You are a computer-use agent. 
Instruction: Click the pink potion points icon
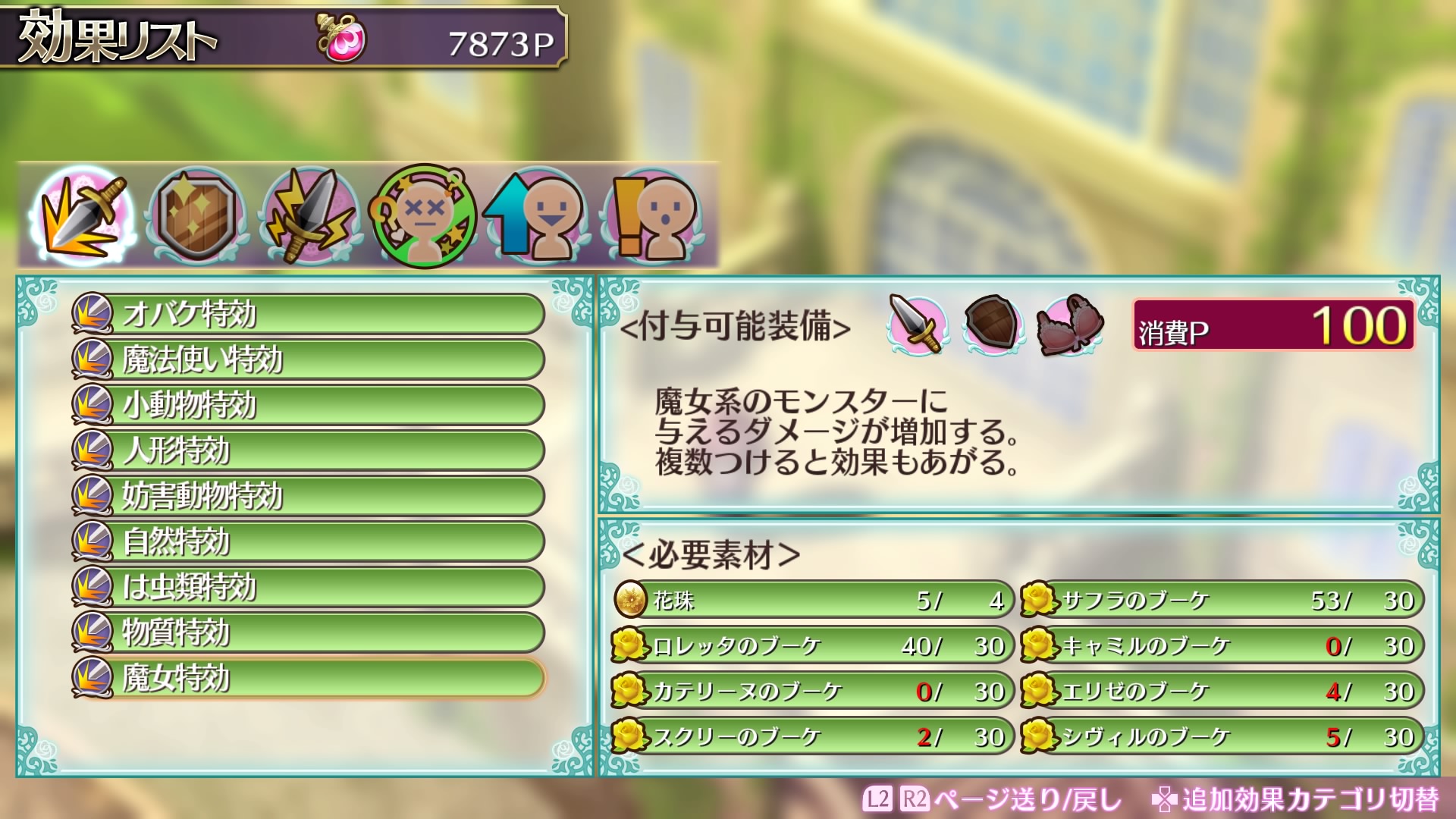(x=341, y=38)
